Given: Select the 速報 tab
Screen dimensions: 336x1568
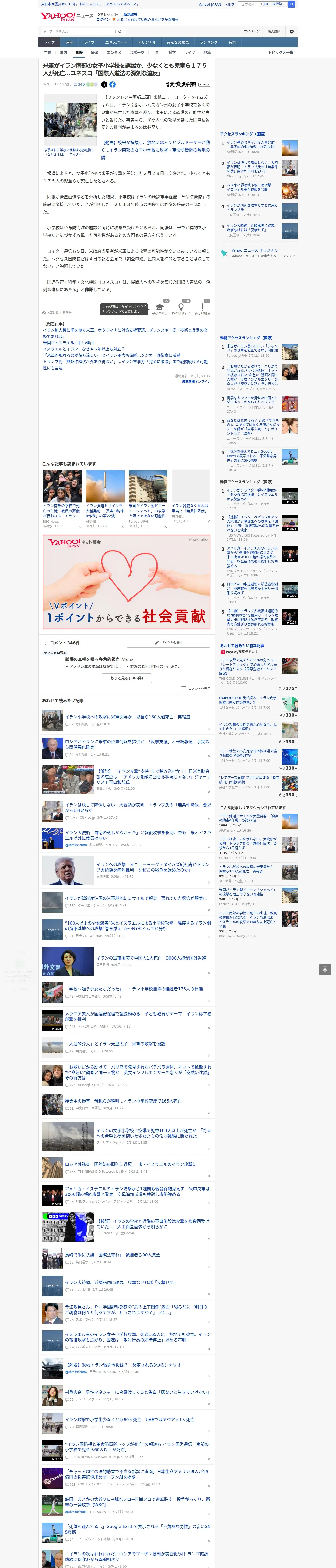Looking at the screenshot, I should point(69,43).
